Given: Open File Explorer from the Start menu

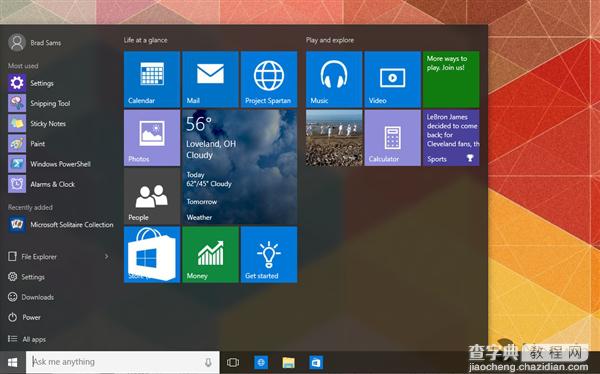Looking at the screenshot, I should 33,256.
